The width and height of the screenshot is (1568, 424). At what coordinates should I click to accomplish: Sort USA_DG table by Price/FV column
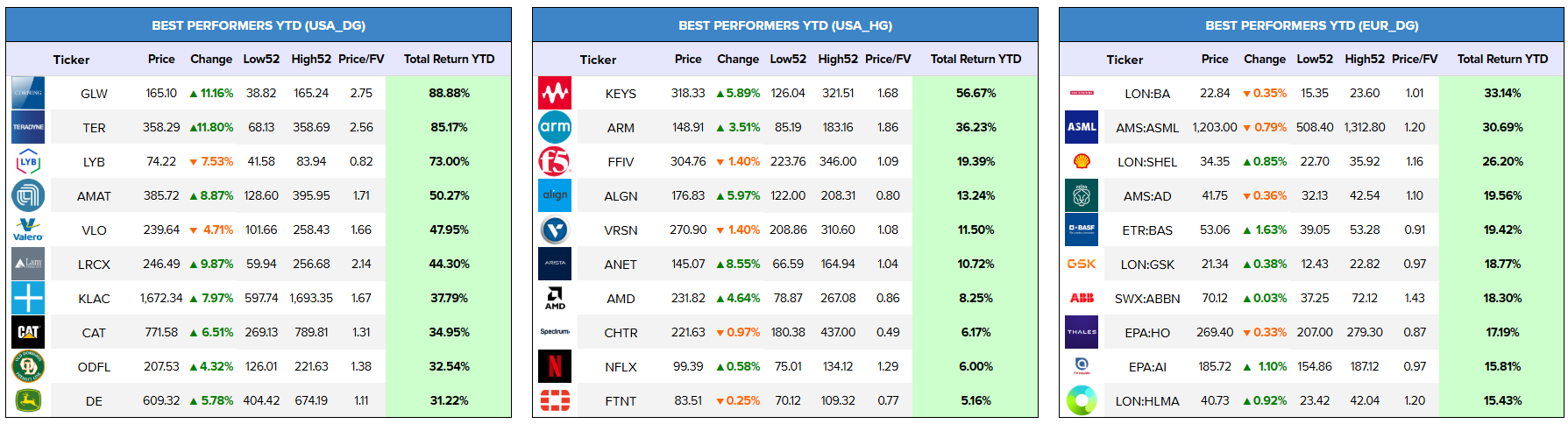(x=361, y=59)
